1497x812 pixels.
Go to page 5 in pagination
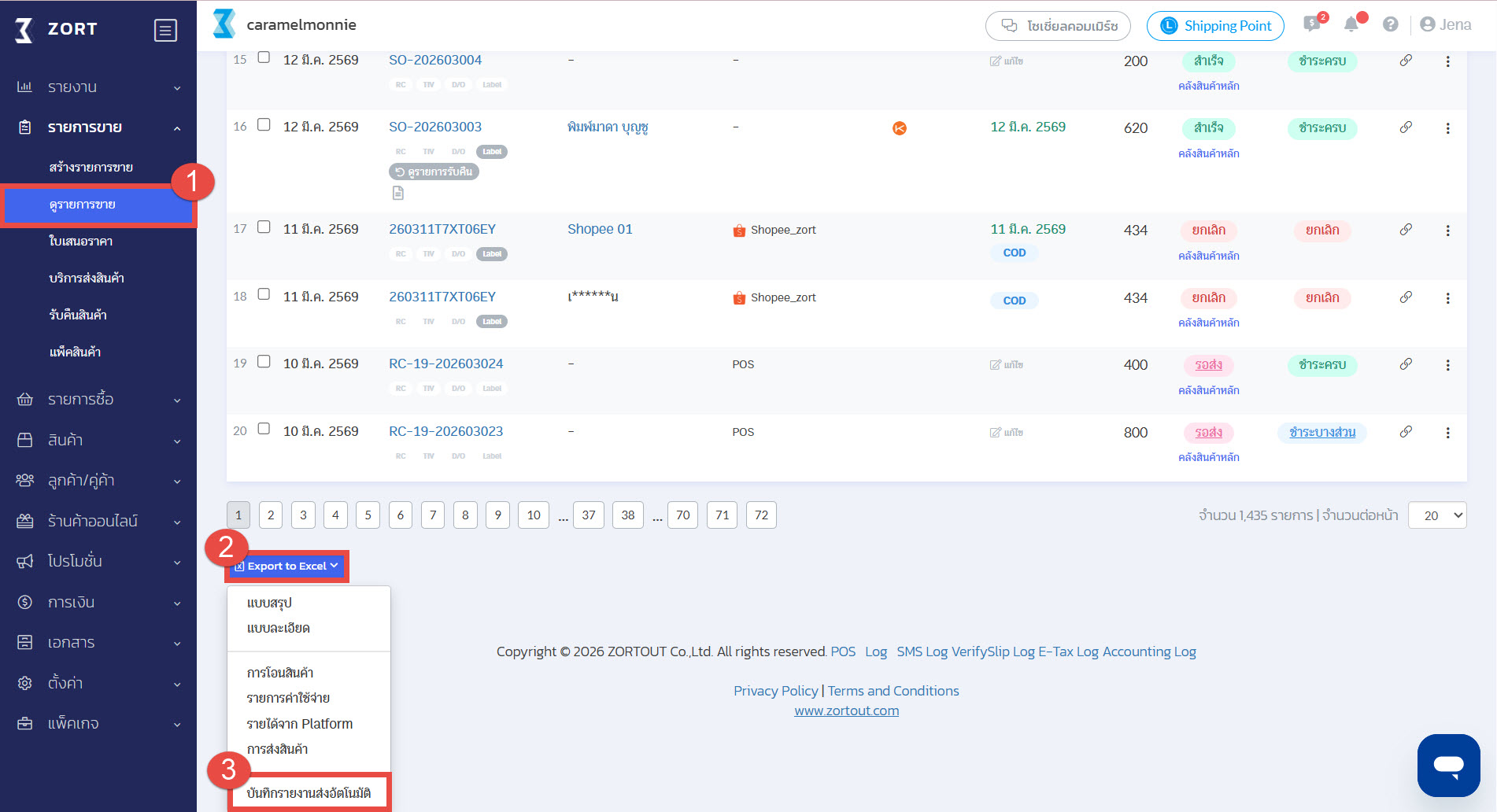coord(368,515)
